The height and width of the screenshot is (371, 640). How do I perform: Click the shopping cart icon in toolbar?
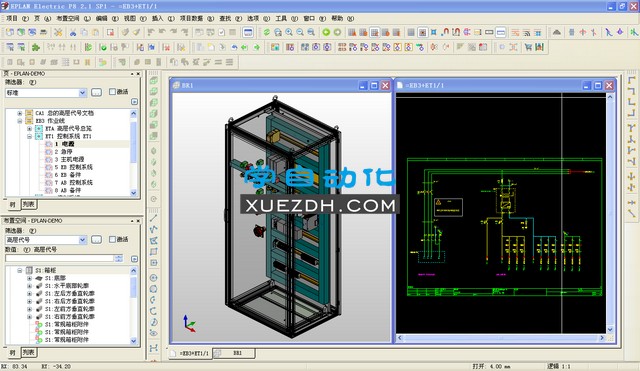(529, 47)
